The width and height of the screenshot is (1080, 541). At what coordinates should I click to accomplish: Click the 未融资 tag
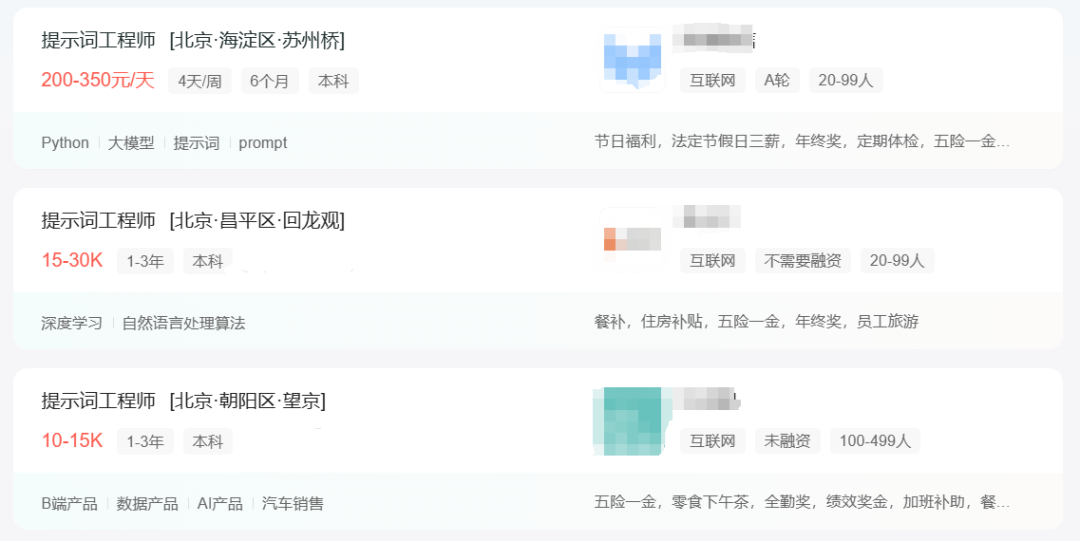[787, 441]
